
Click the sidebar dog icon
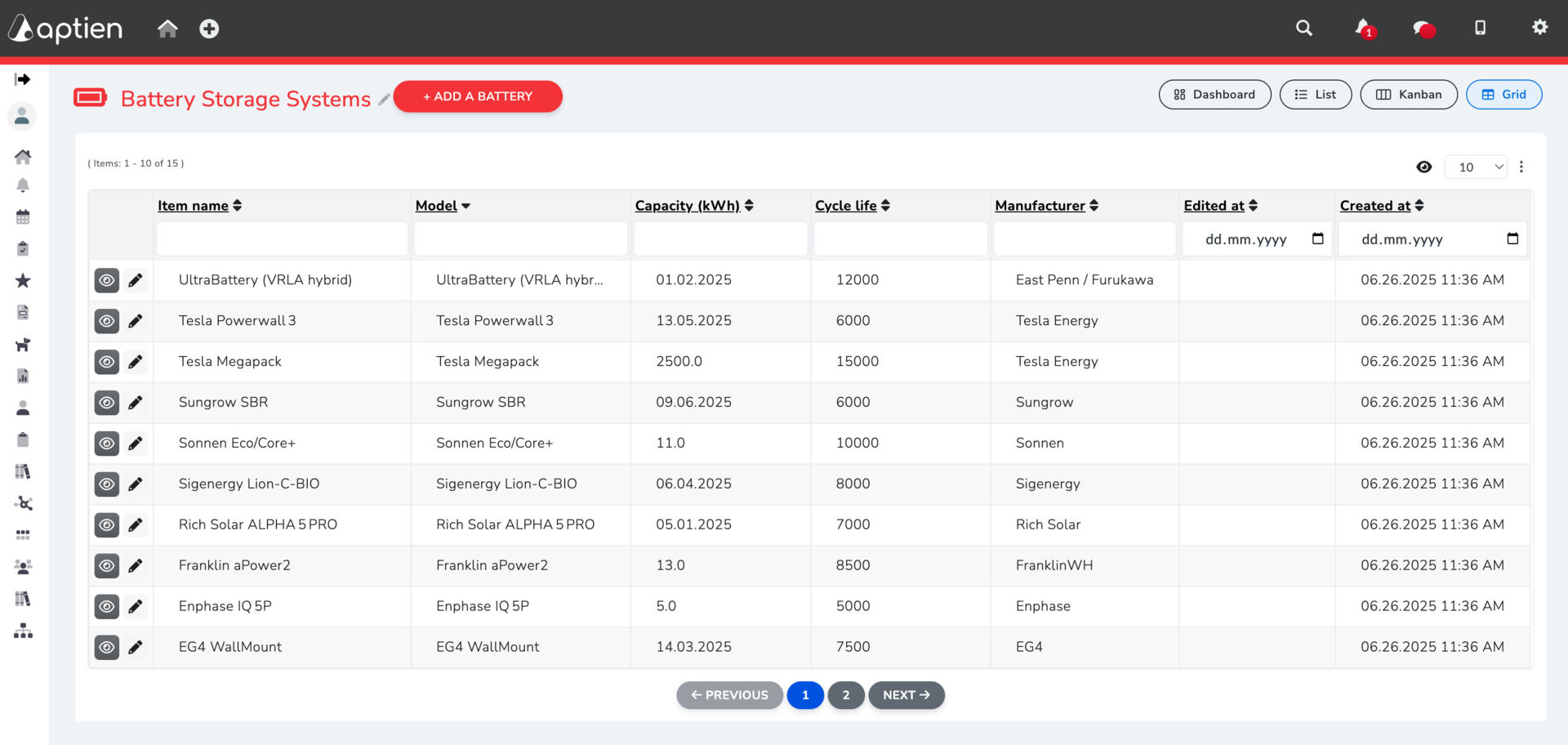click(x=23, y=345)
